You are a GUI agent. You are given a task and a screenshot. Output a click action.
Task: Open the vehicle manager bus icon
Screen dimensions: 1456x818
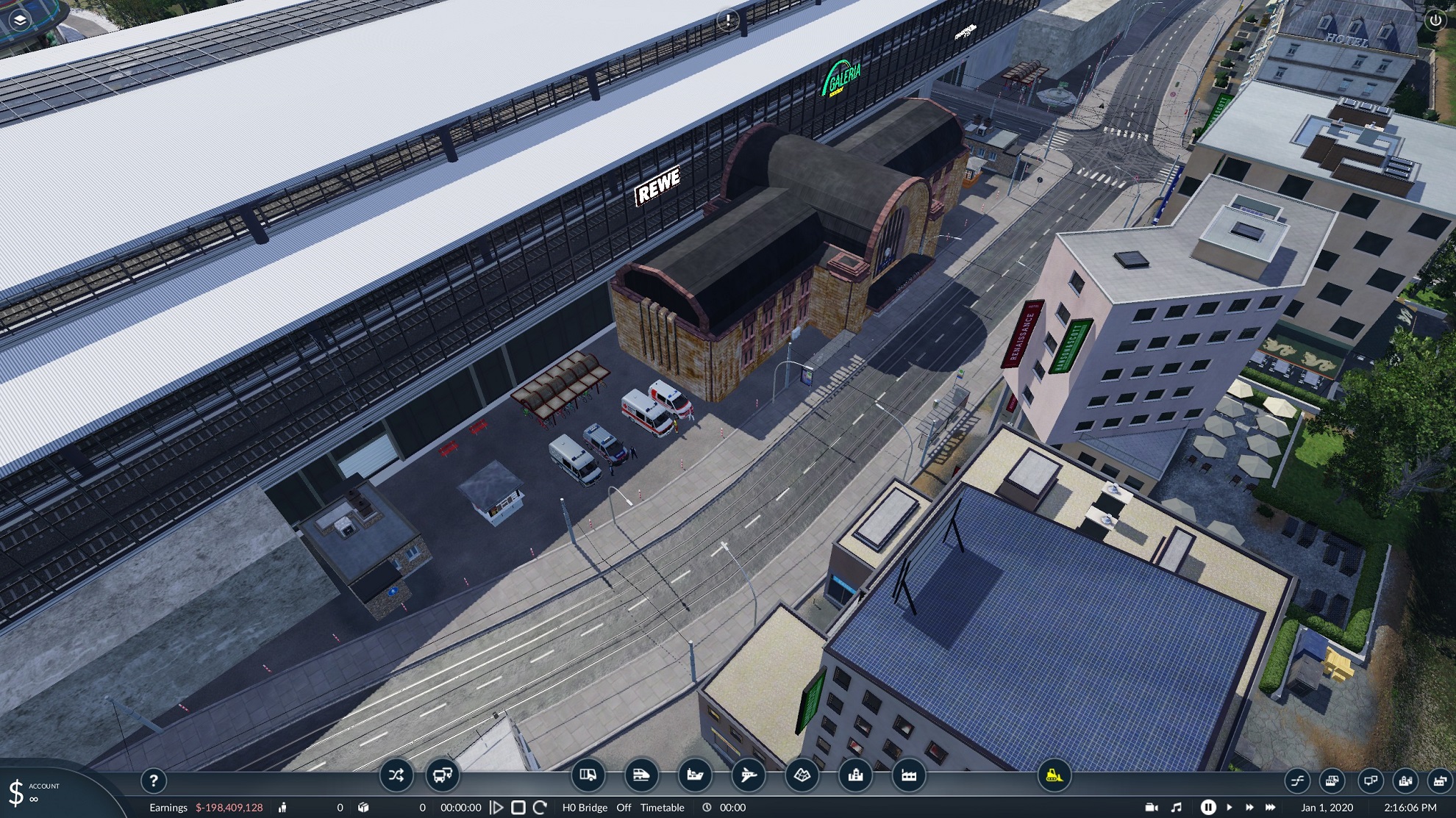tap(443, 775)
